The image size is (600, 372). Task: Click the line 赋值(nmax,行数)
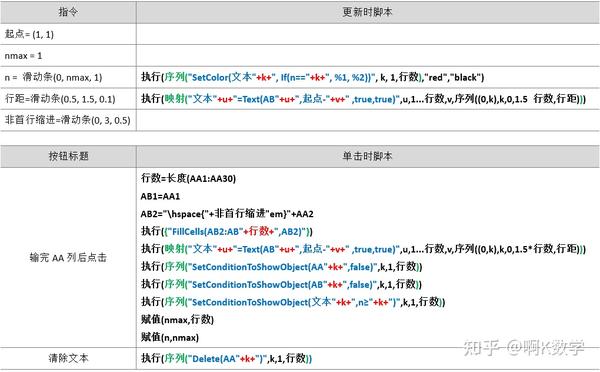tap(177, 319)
